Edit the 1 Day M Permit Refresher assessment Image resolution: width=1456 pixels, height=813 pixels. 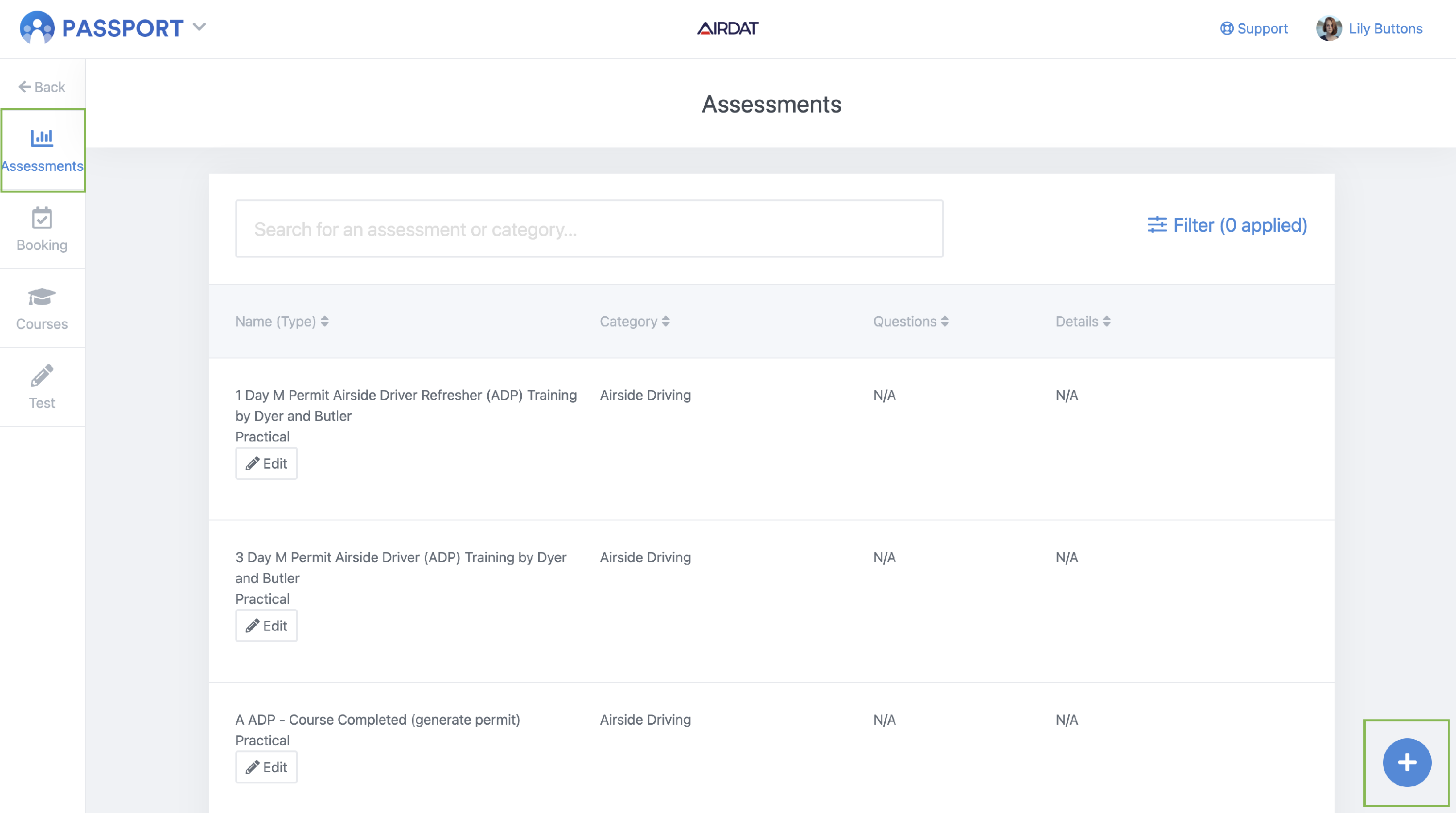pos(266,463)
